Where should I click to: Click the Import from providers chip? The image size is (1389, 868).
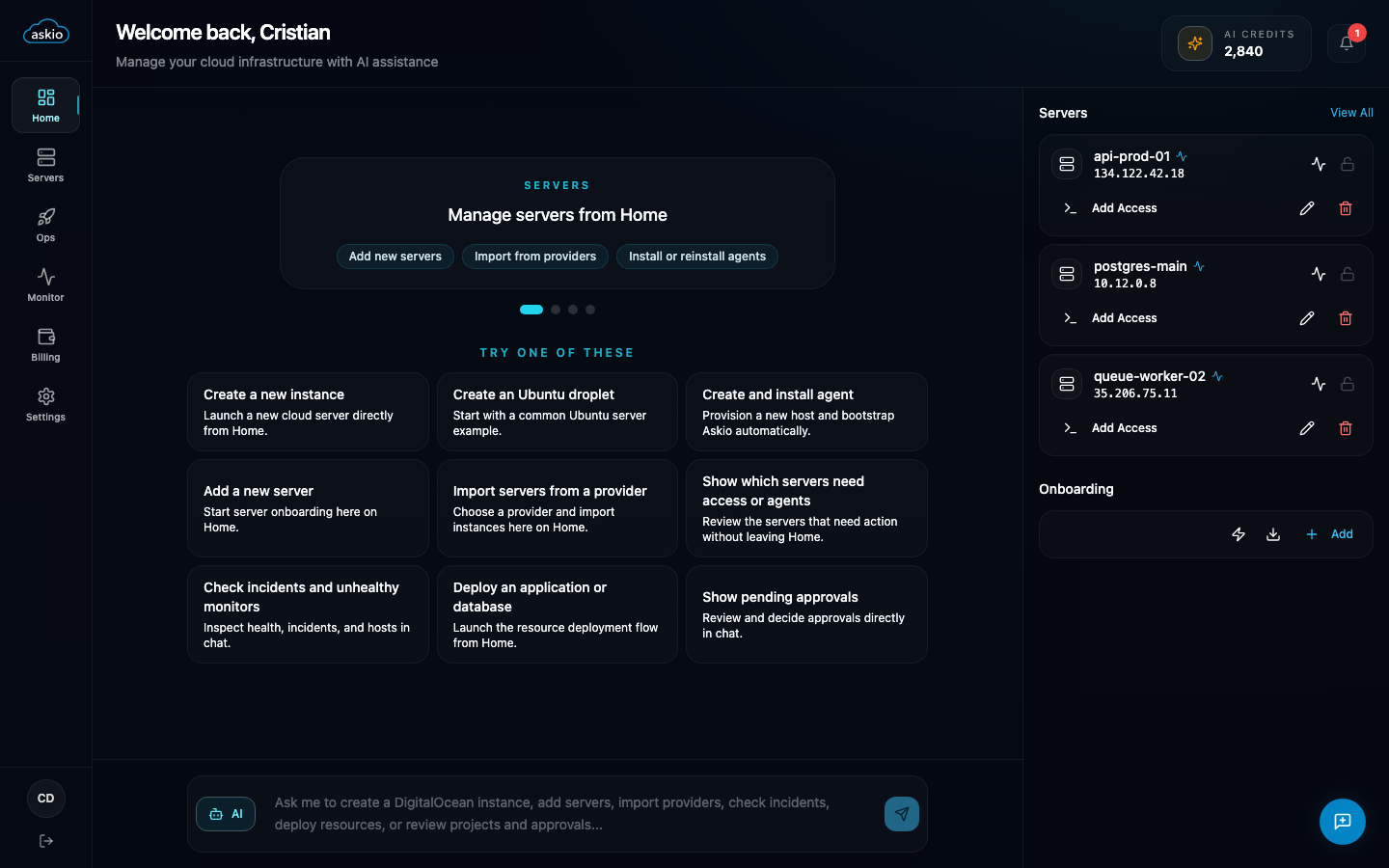(x=535, y=257)
